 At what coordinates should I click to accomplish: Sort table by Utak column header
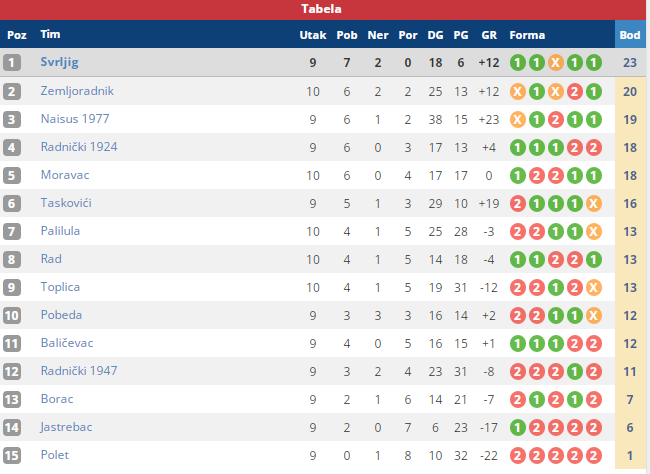[313, 35]
